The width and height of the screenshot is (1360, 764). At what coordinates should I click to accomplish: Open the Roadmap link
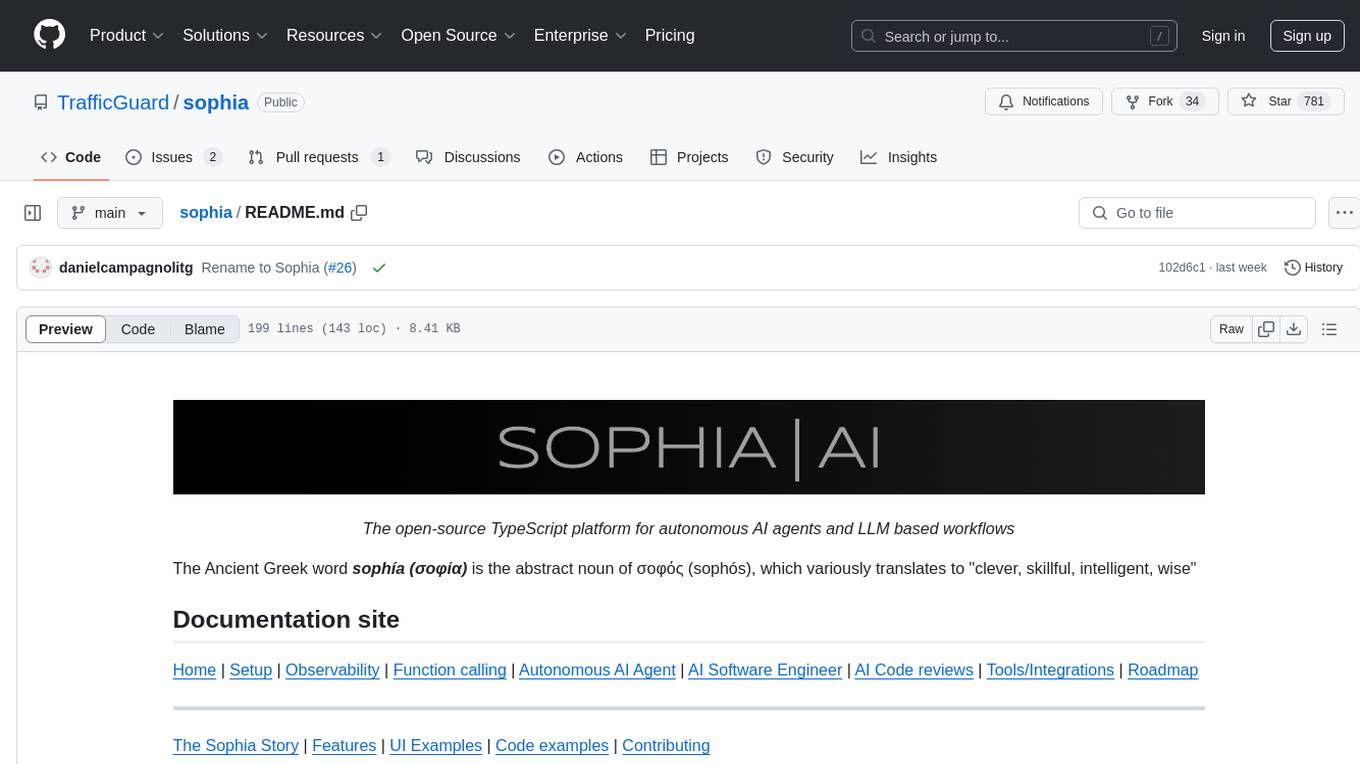click(1163, 670)
